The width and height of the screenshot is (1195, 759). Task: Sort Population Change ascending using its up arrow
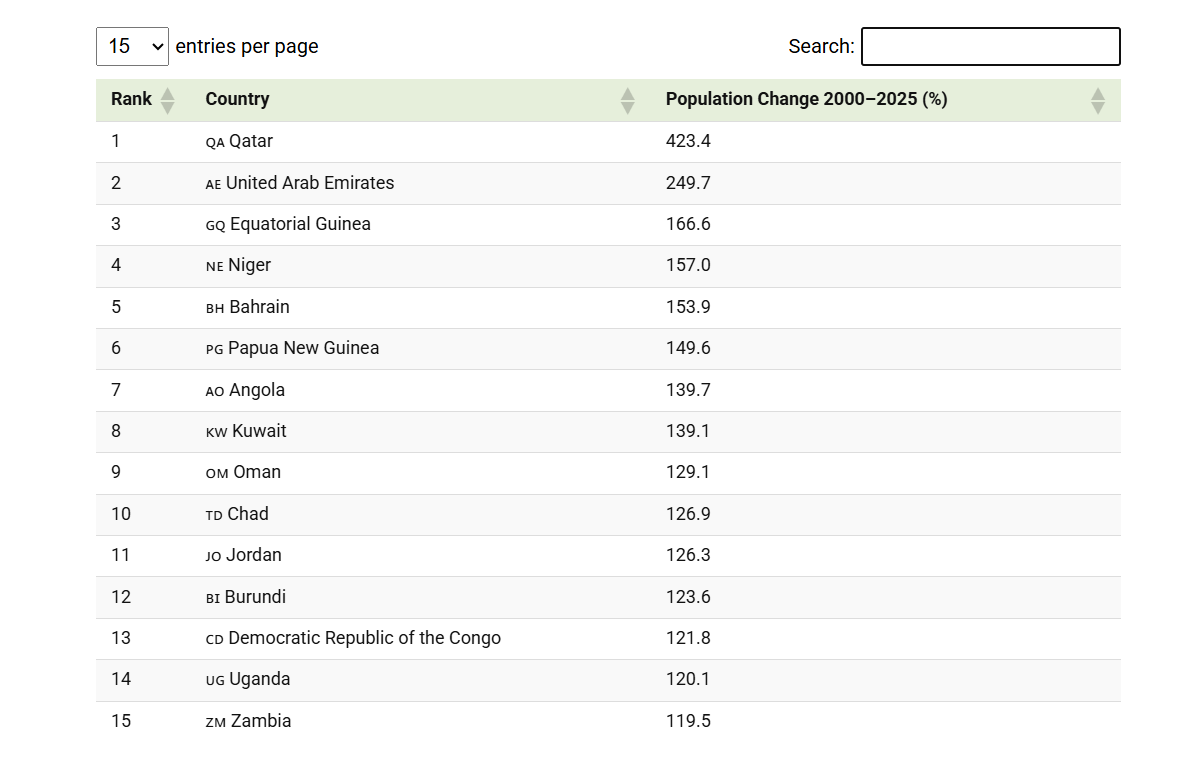click(x=1098, y=94)
